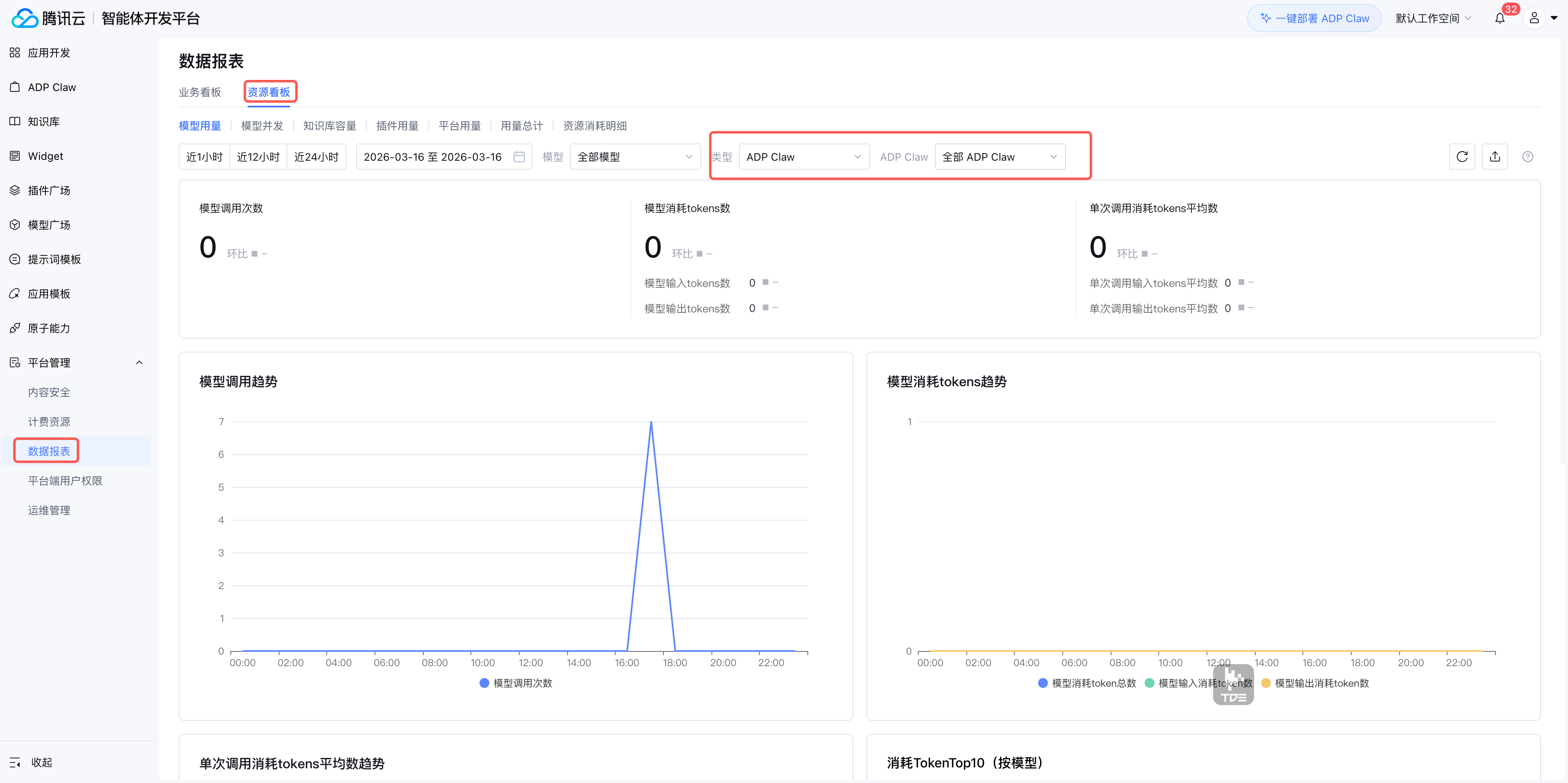The height and width of the screenshot is (783, 1568).
Task: Switch to the 知识库容量 sub-tab
Action: point(330,125)
